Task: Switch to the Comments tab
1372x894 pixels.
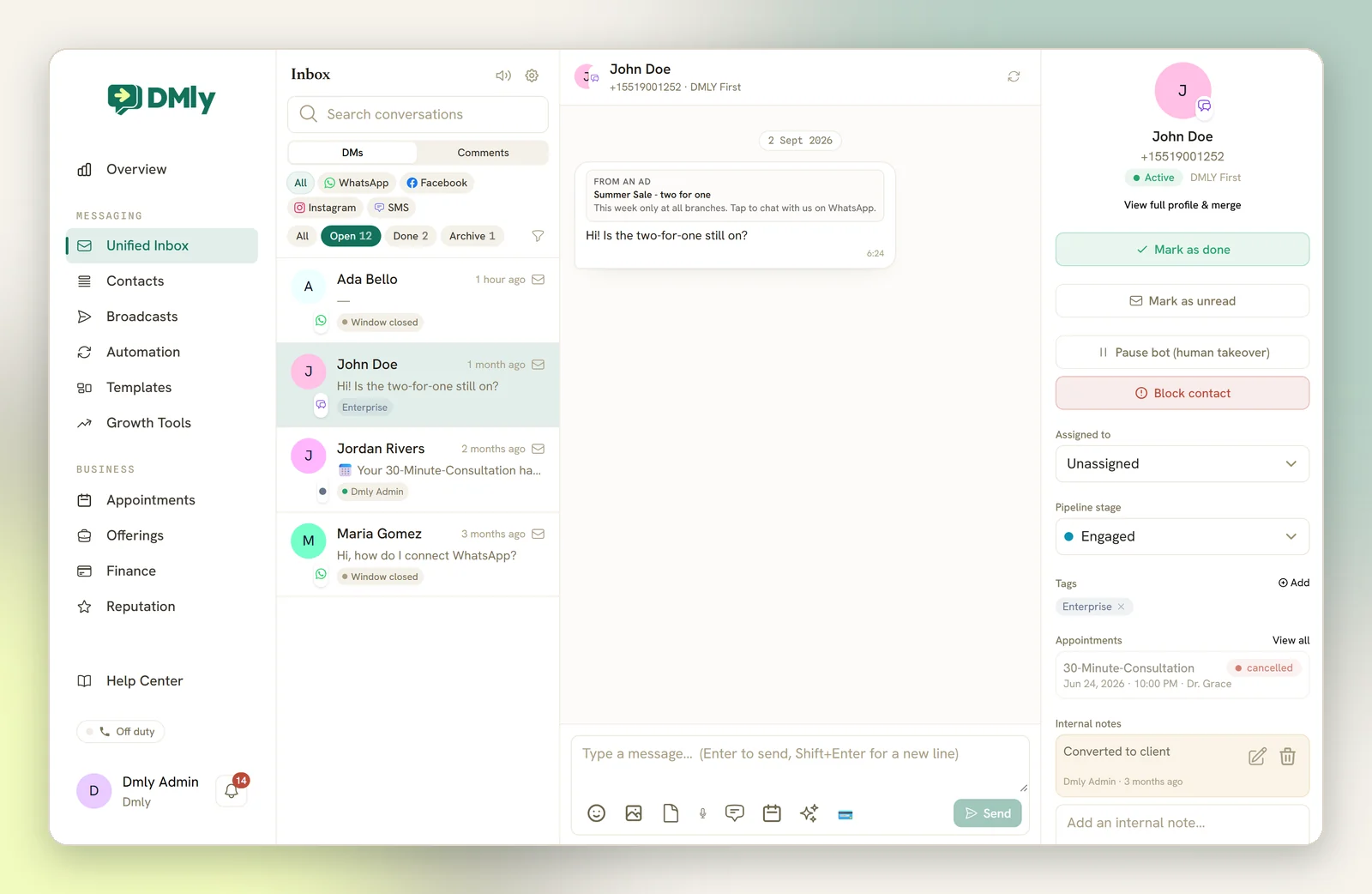Action: coord(483,153)
